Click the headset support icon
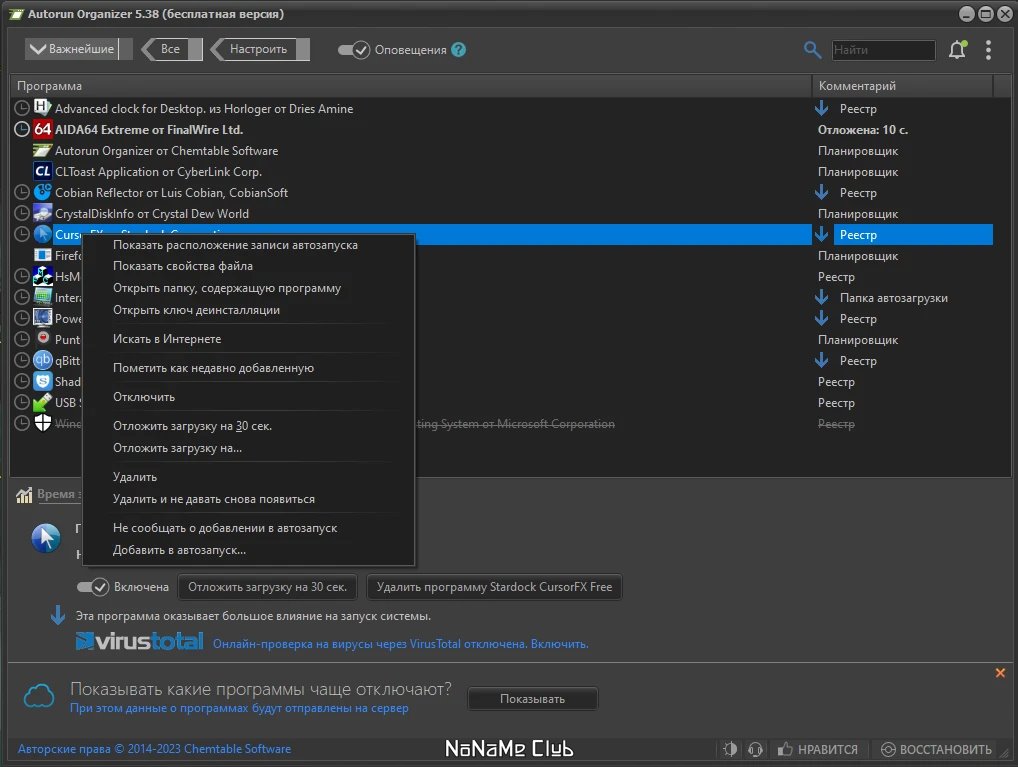1018x767 pixels. pos(755,749)
